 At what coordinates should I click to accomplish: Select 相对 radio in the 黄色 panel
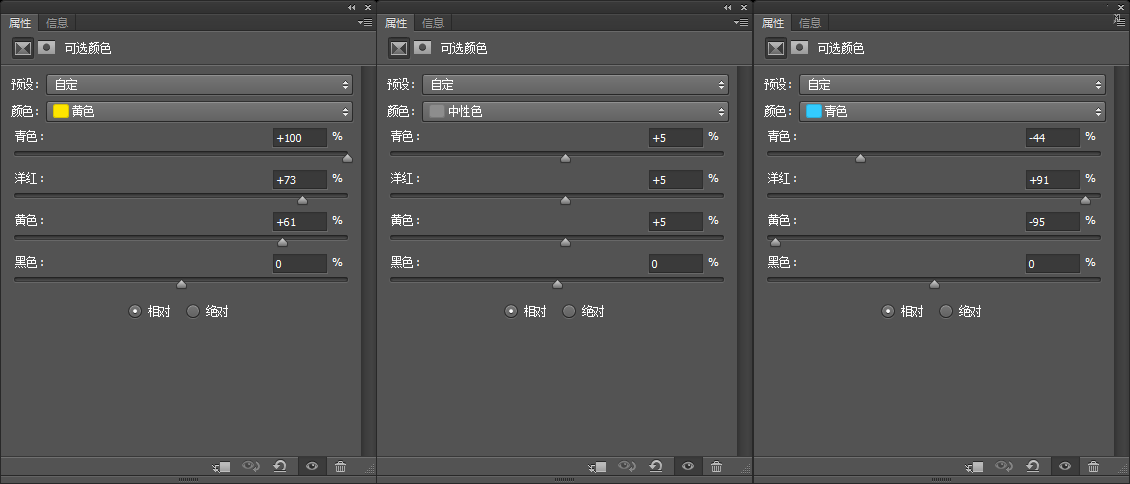(x=135, y=311)
